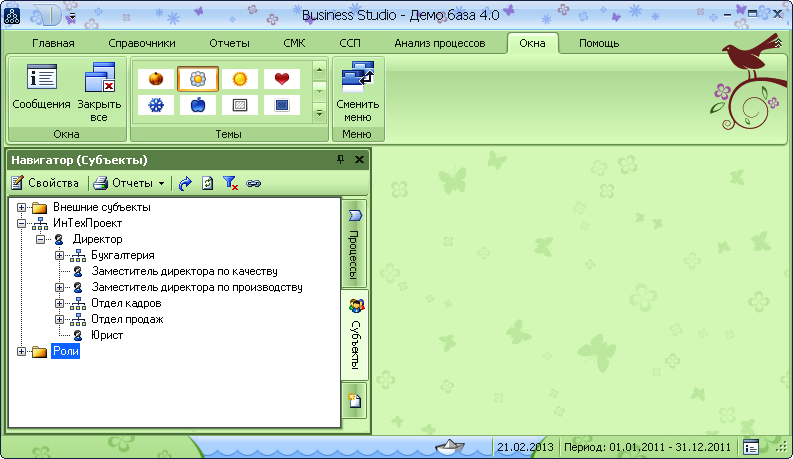
Task: Pick the blue apple theme
Action: [x=198, y=105]
